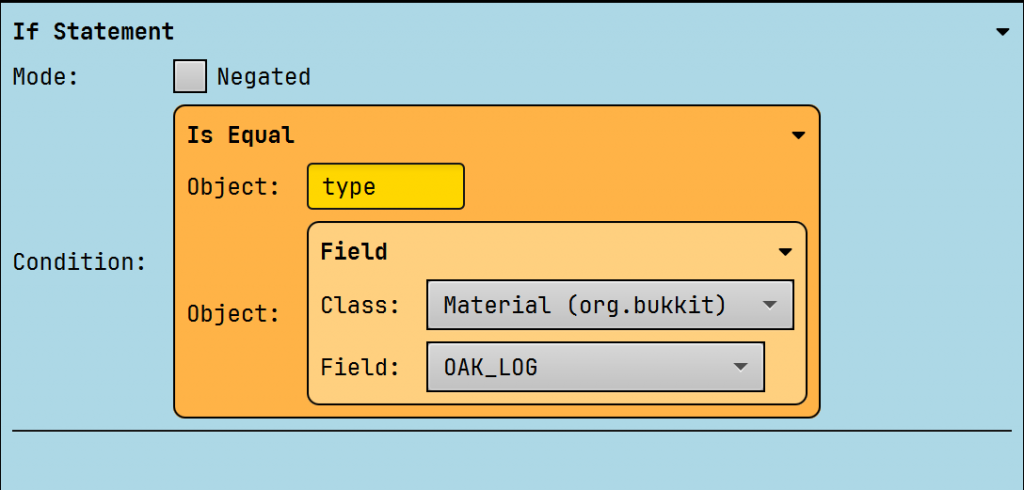The width and height of the screenshot is (1024, 490).
Task: Click the horizontal divider below the condition
Action: [512, 431]
